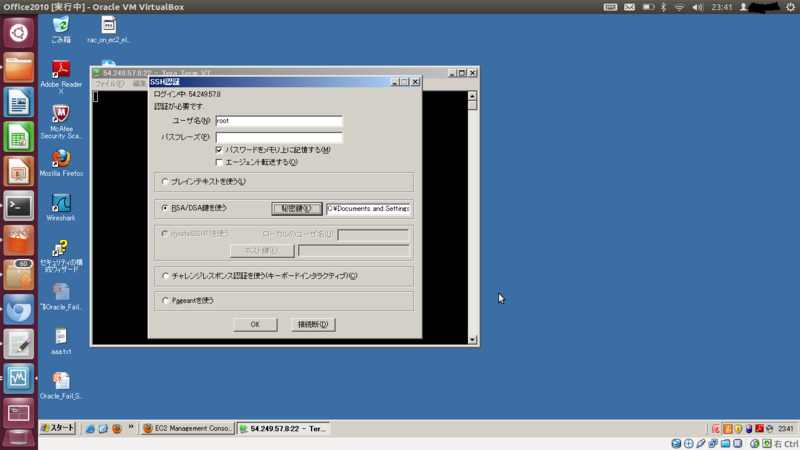The width and height of the screenshot is (800, 450).
Task: Open the system settings gear menu
Action: click(x=790, y=7)
